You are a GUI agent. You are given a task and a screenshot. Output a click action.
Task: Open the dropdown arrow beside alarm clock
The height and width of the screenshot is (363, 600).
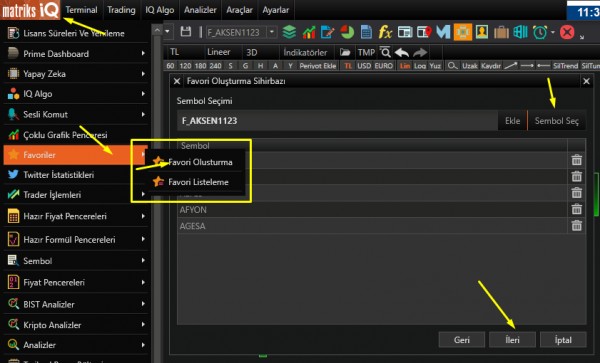(553, 33)
